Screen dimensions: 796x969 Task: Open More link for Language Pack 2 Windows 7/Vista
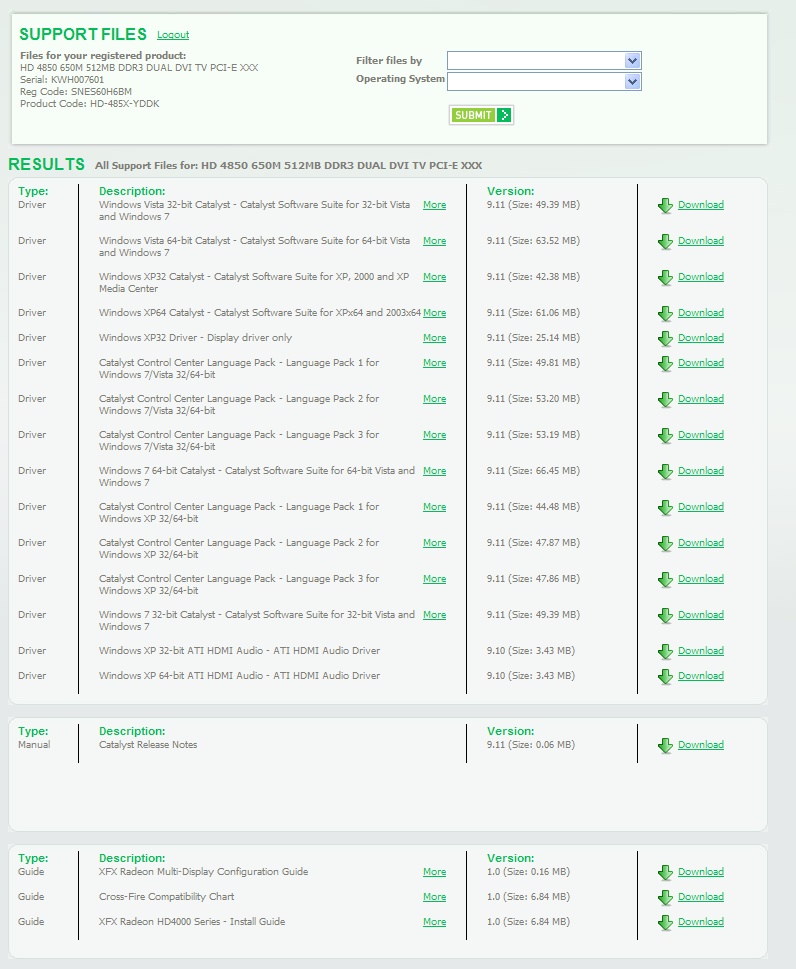click(434, 399)
